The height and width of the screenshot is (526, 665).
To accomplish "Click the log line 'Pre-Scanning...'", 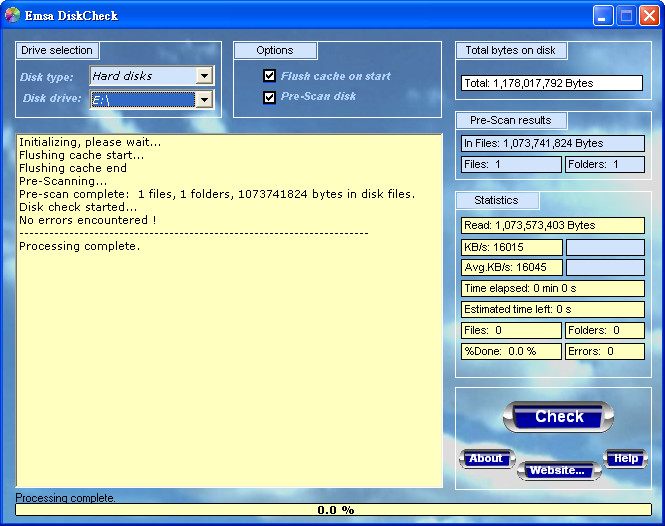I will 63,182.
